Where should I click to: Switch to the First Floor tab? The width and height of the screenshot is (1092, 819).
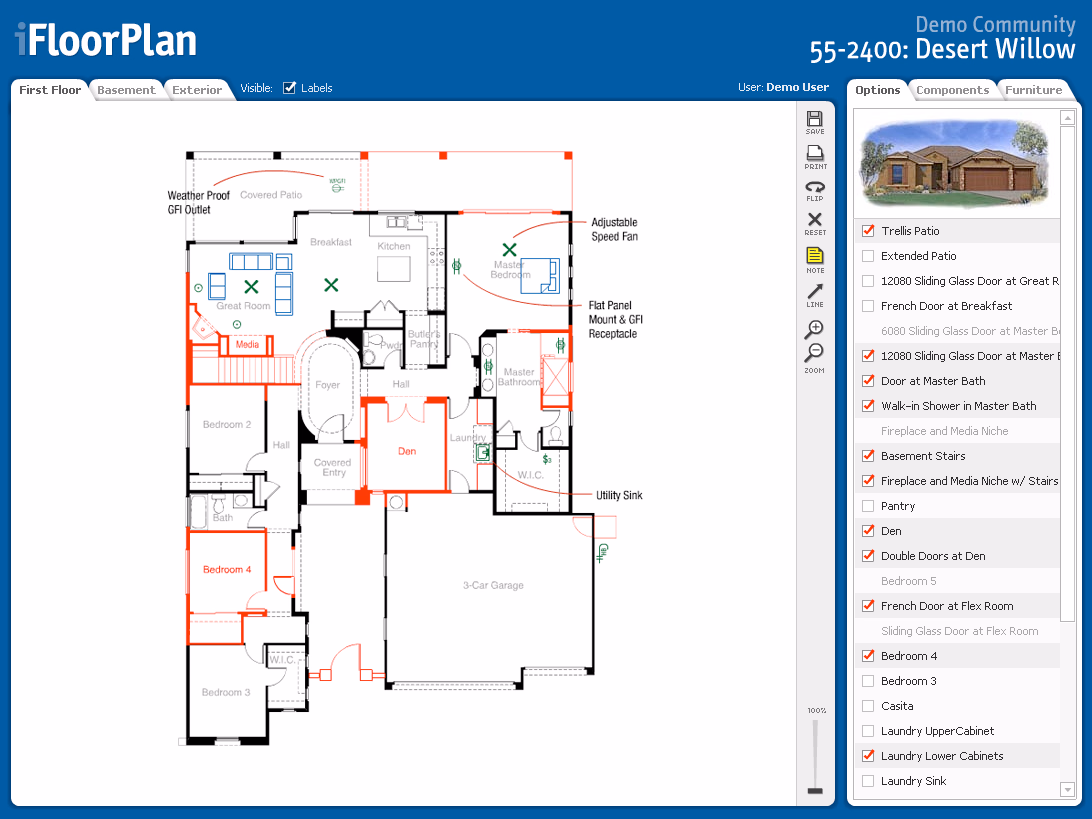(50, 90)
